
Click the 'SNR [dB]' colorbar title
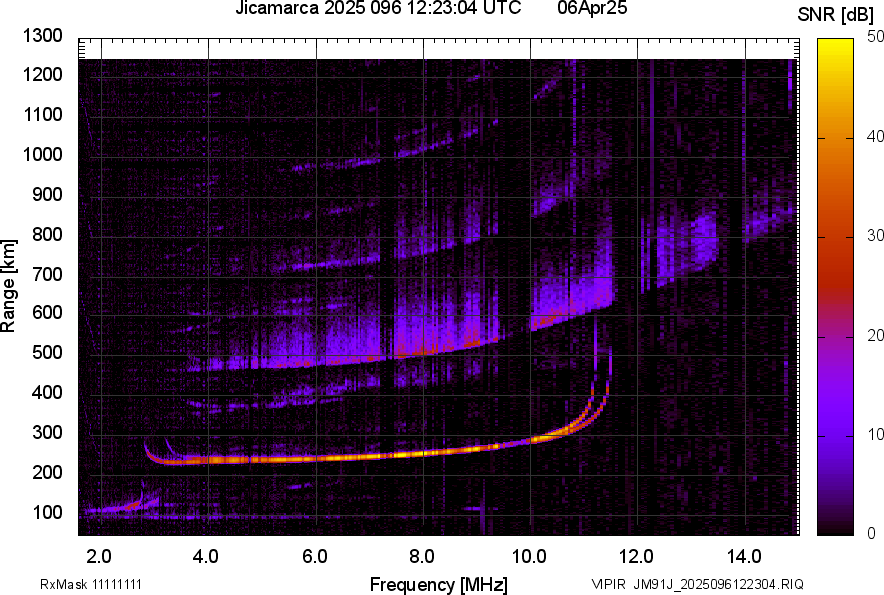[836, 15]
